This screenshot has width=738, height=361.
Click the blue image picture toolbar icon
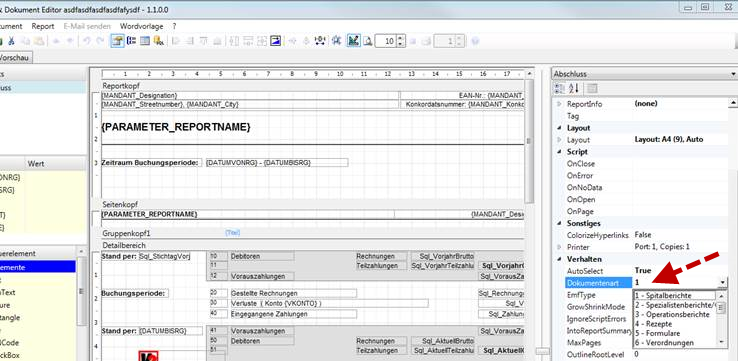click(275, 41)
